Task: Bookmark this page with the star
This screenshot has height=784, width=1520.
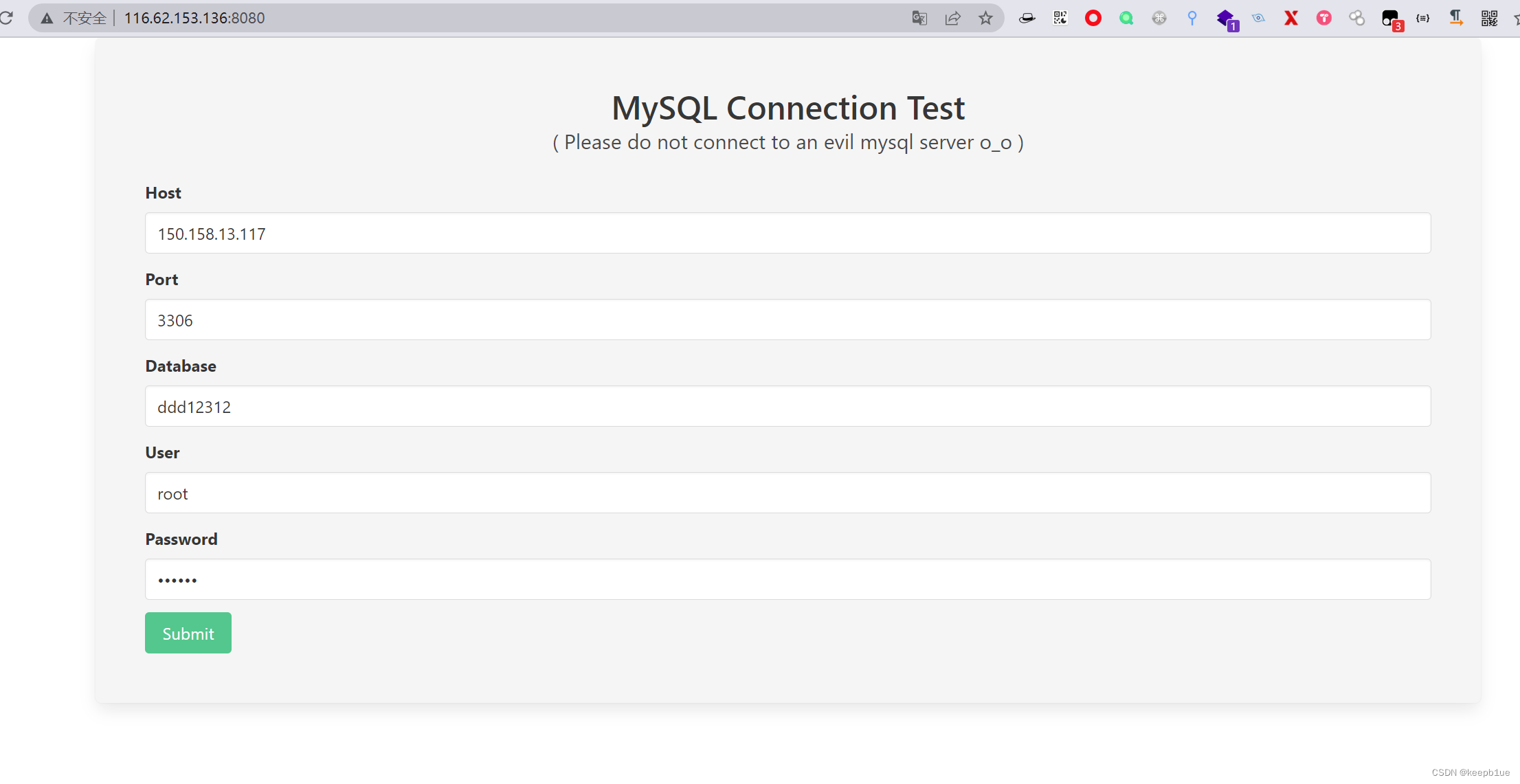Action: pyautogui.click(x=985, y=19)
